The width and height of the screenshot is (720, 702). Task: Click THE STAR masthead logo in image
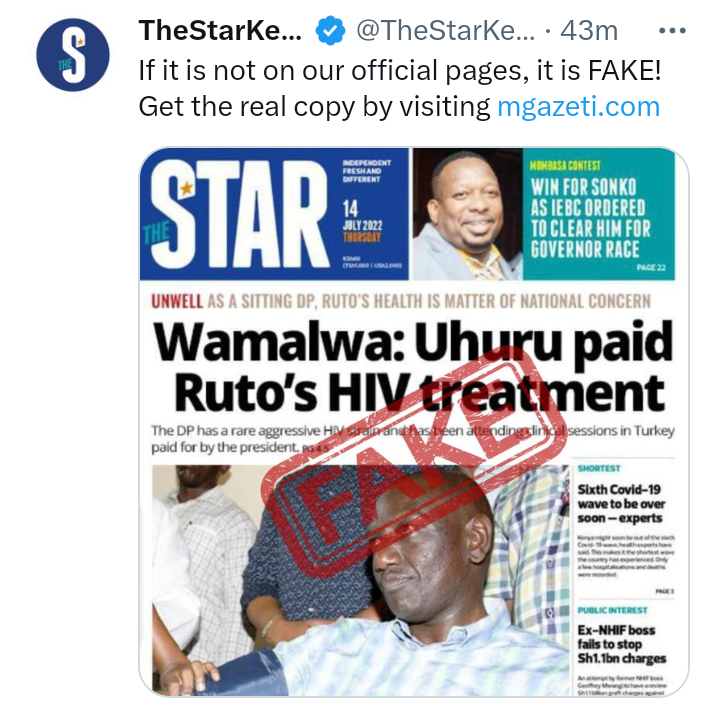(x=236, y=213)
